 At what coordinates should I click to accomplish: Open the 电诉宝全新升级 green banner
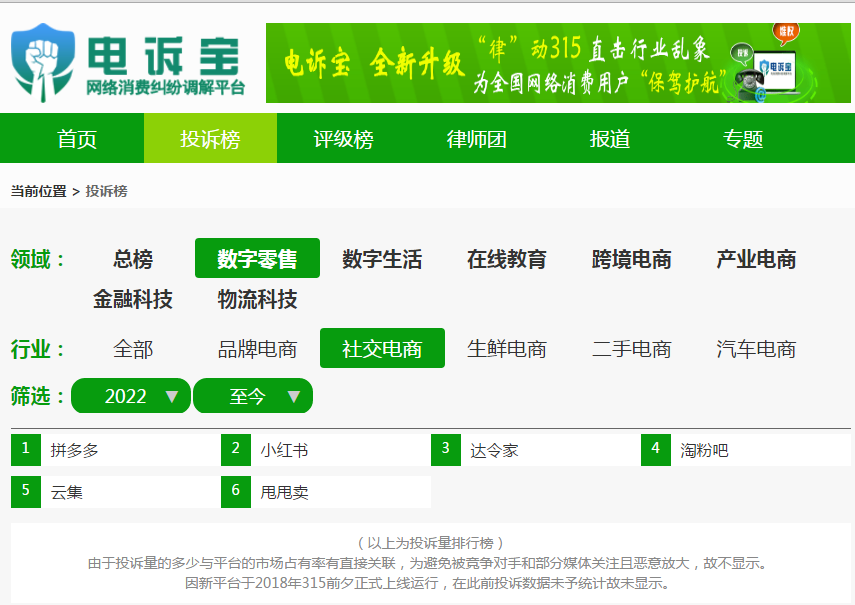(558, 63)
